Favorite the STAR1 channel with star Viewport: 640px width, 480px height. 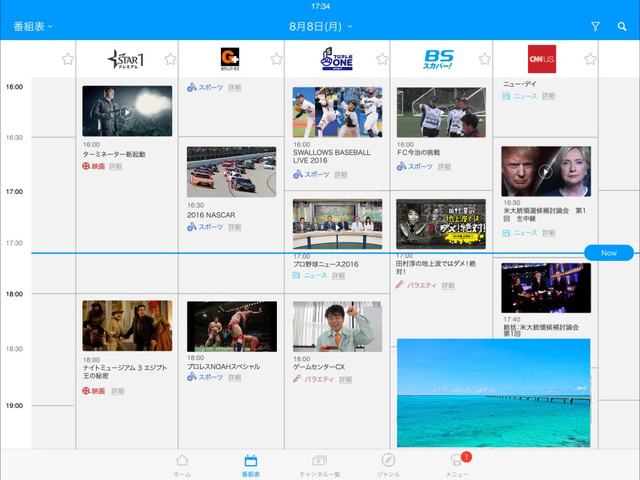click(x=170, y=59)
